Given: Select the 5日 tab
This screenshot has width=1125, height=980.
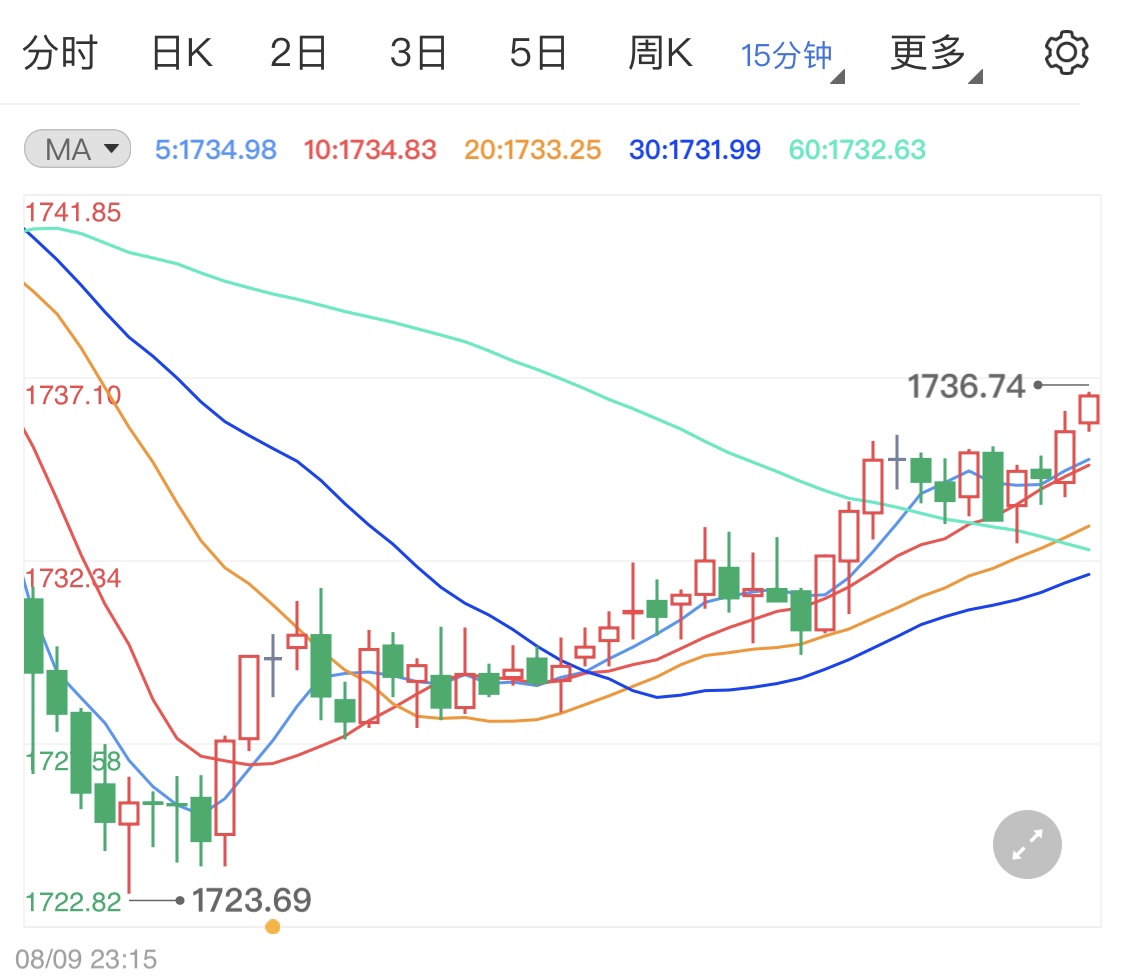Looking at the screenshot, I should pos(538,53).
